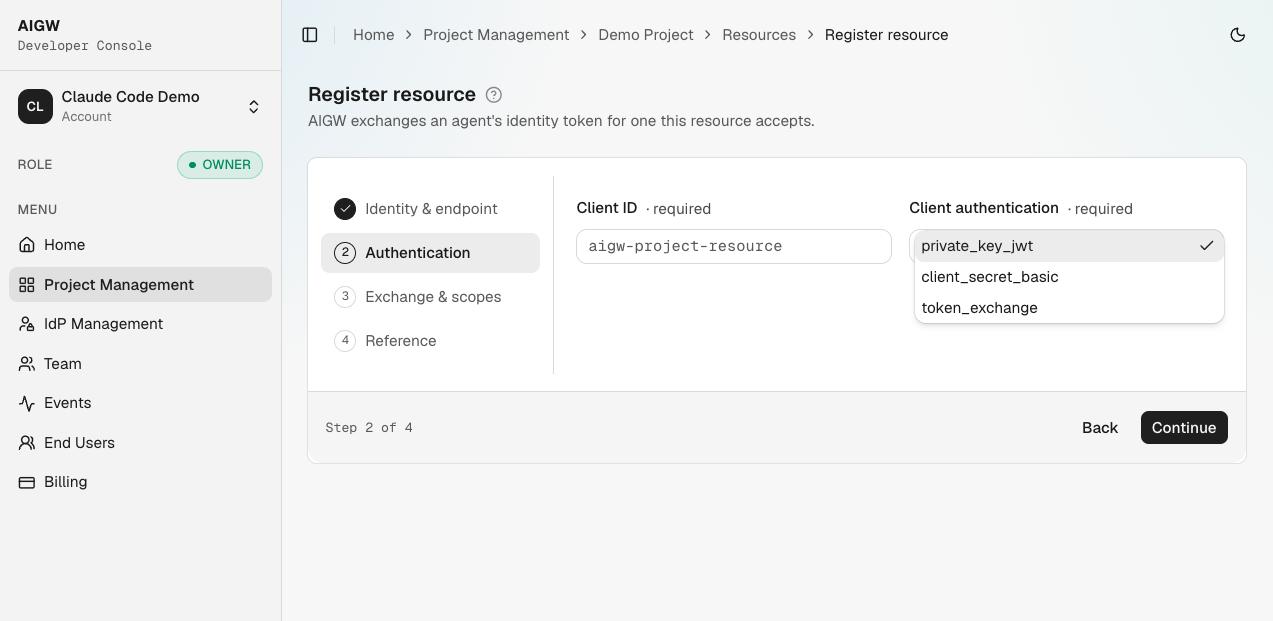Click the 'Step 2 of 4' text

click(369, 428)
